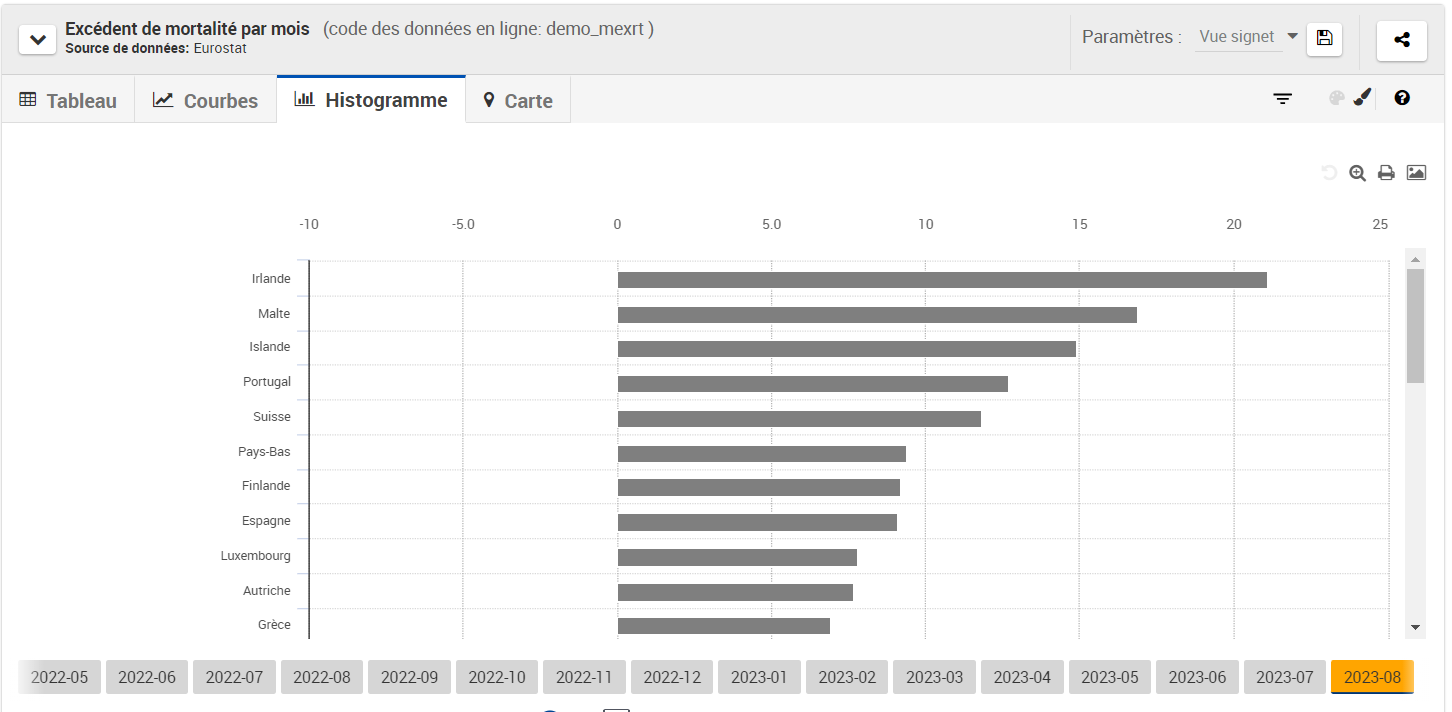Viewport: 1452px width, 712px height.
Task: Expand the dataset header chevron
Action: point(37,40)
